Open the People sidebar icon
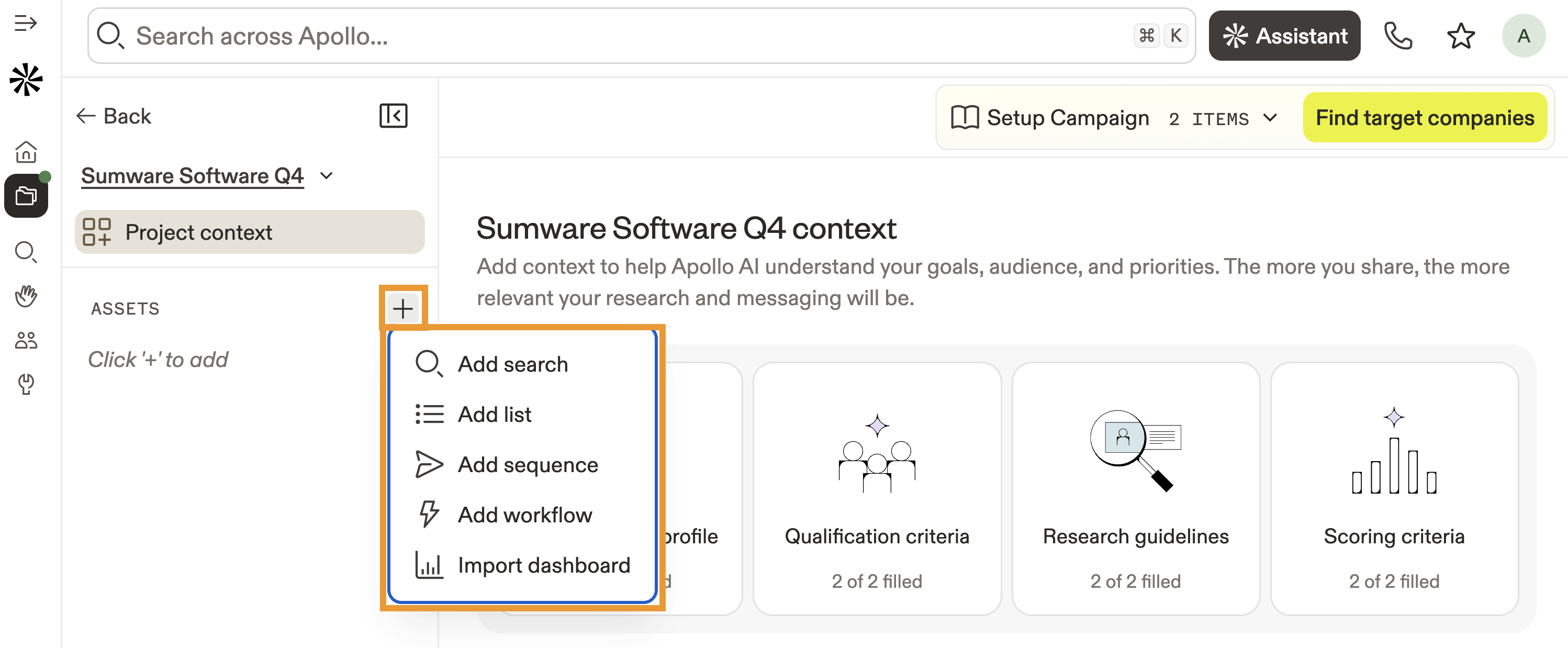This screenshot has width=1568, height=648. tap(26, 340)
